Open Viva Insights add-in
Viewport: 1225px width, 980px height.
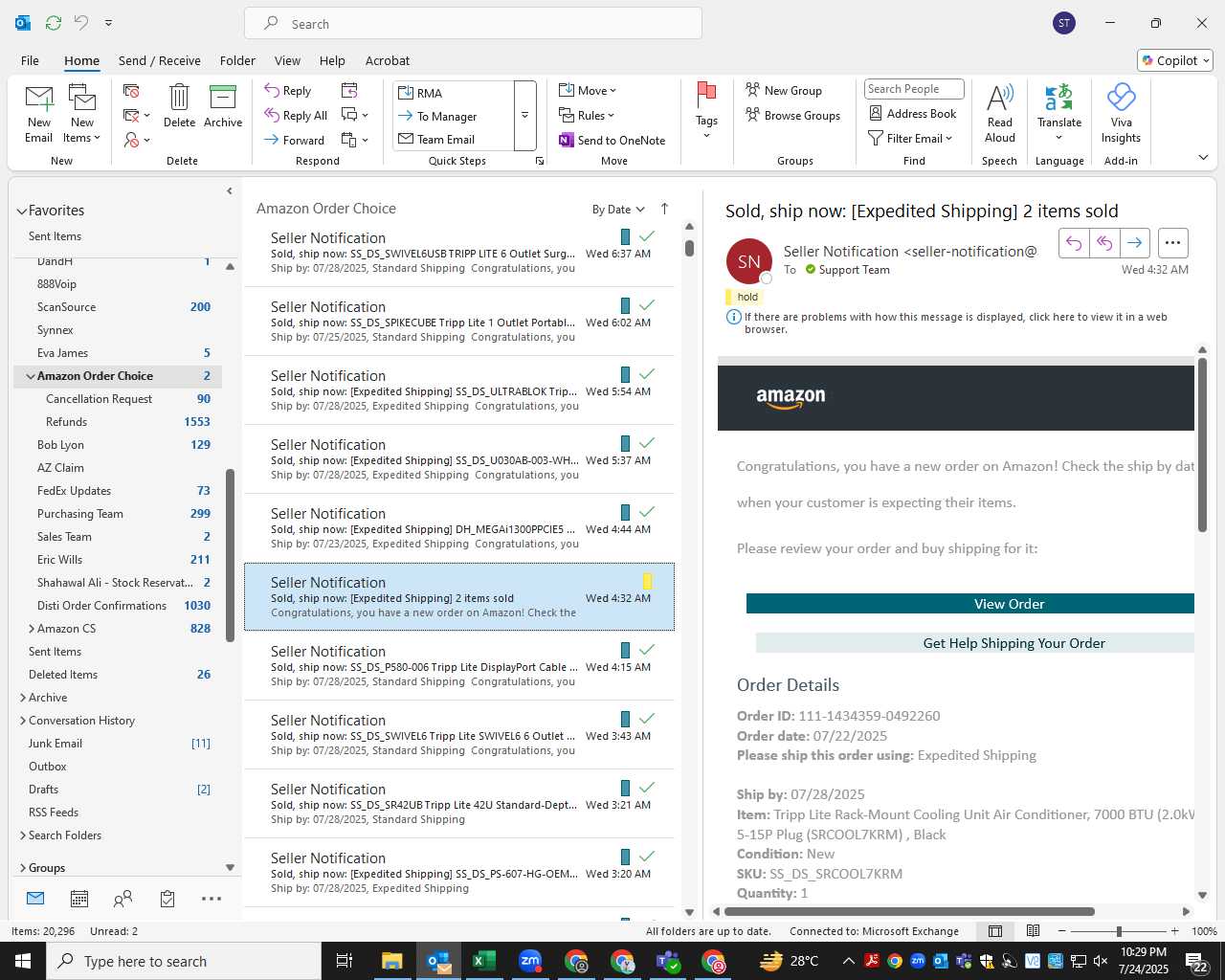1121,113
